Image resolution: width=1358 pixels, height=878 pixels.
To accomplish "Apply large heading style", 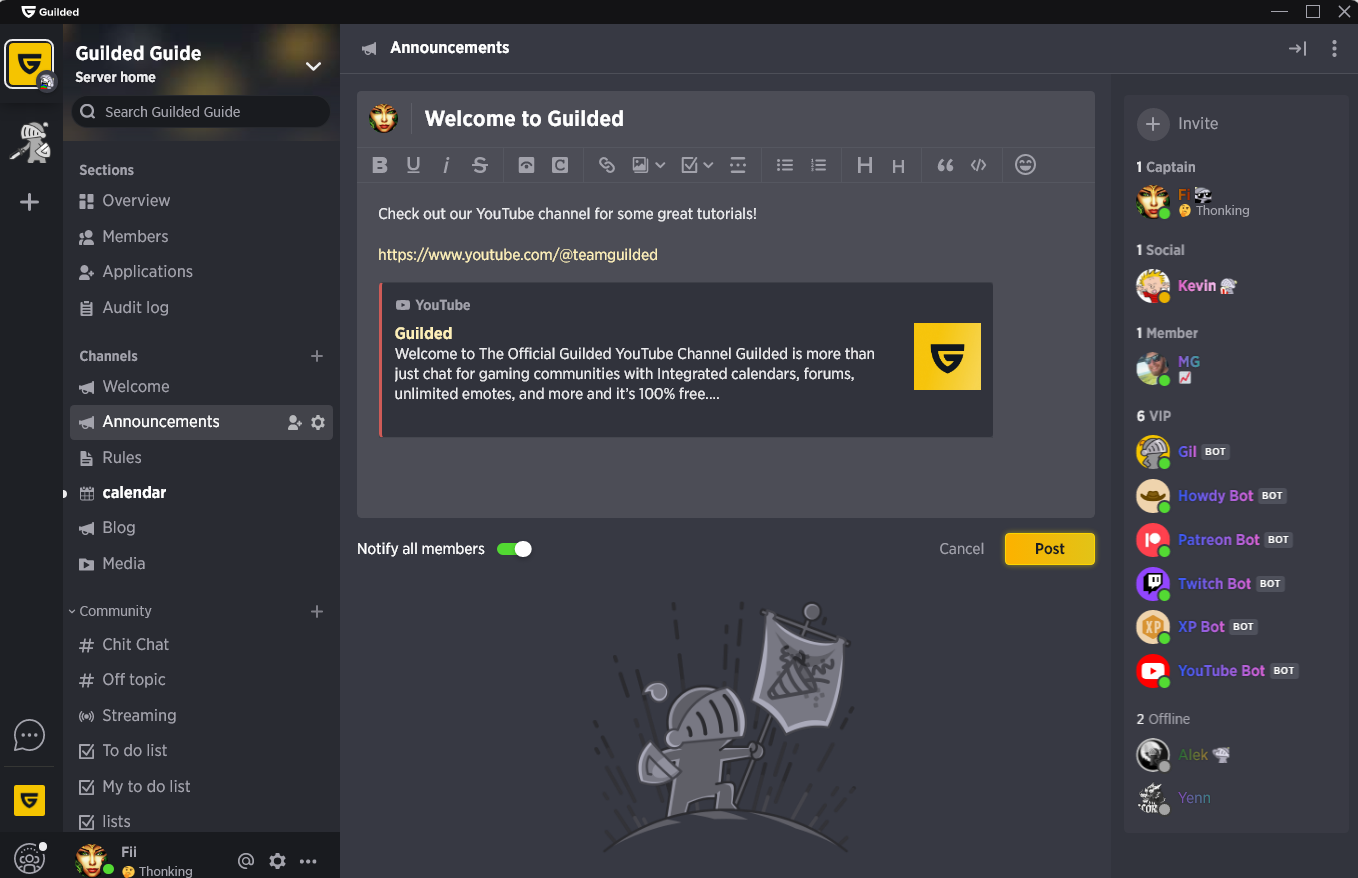I will (865, 166).
